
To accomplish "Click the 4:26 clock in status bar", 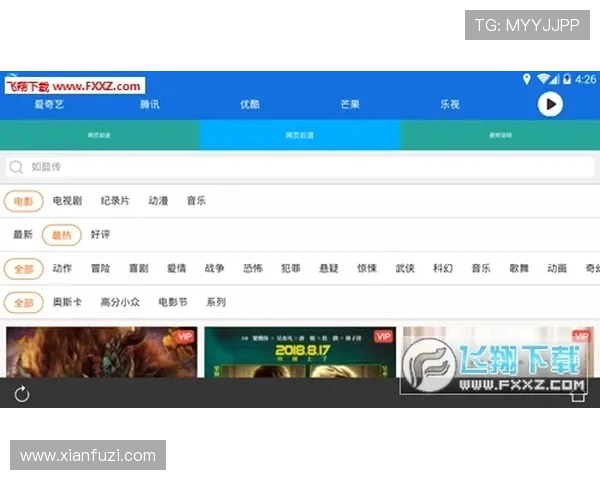I will click(585, 79).
